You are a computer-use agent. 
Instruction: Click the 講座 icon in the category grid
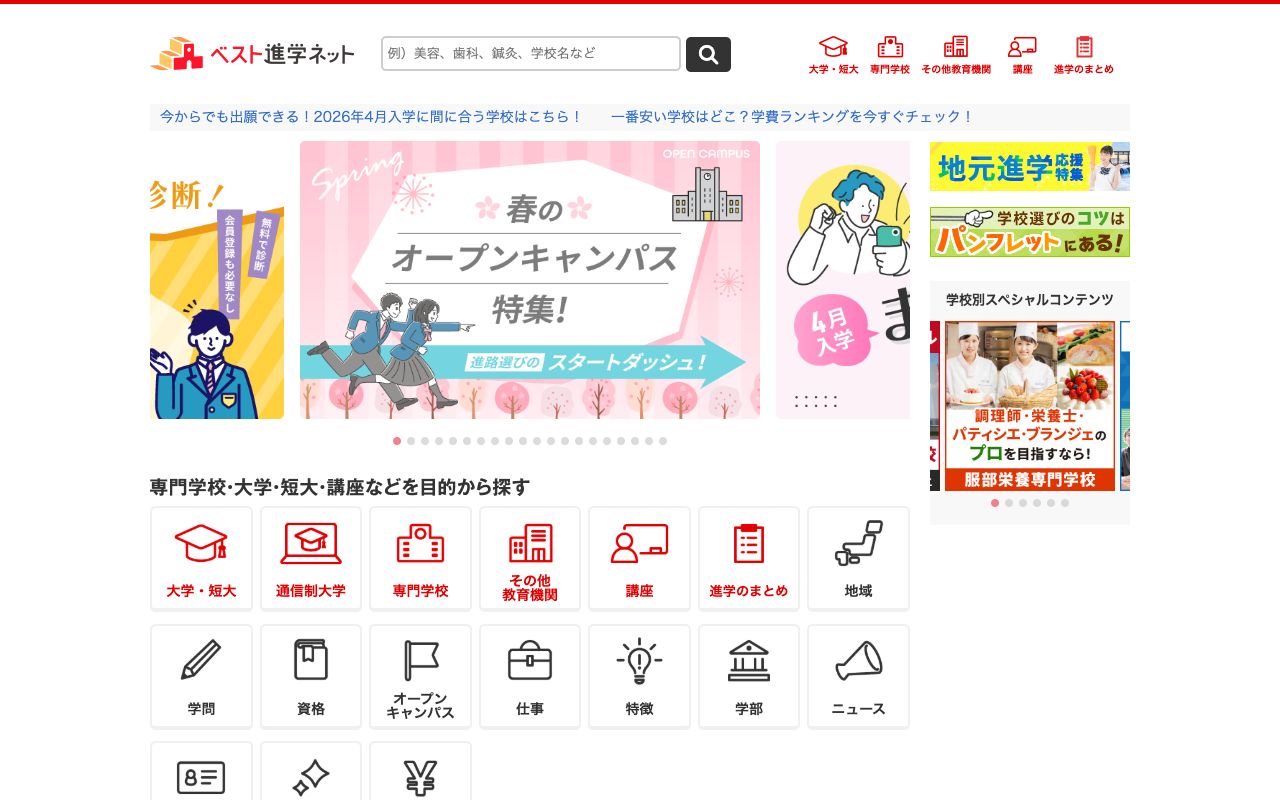[639, 558]
